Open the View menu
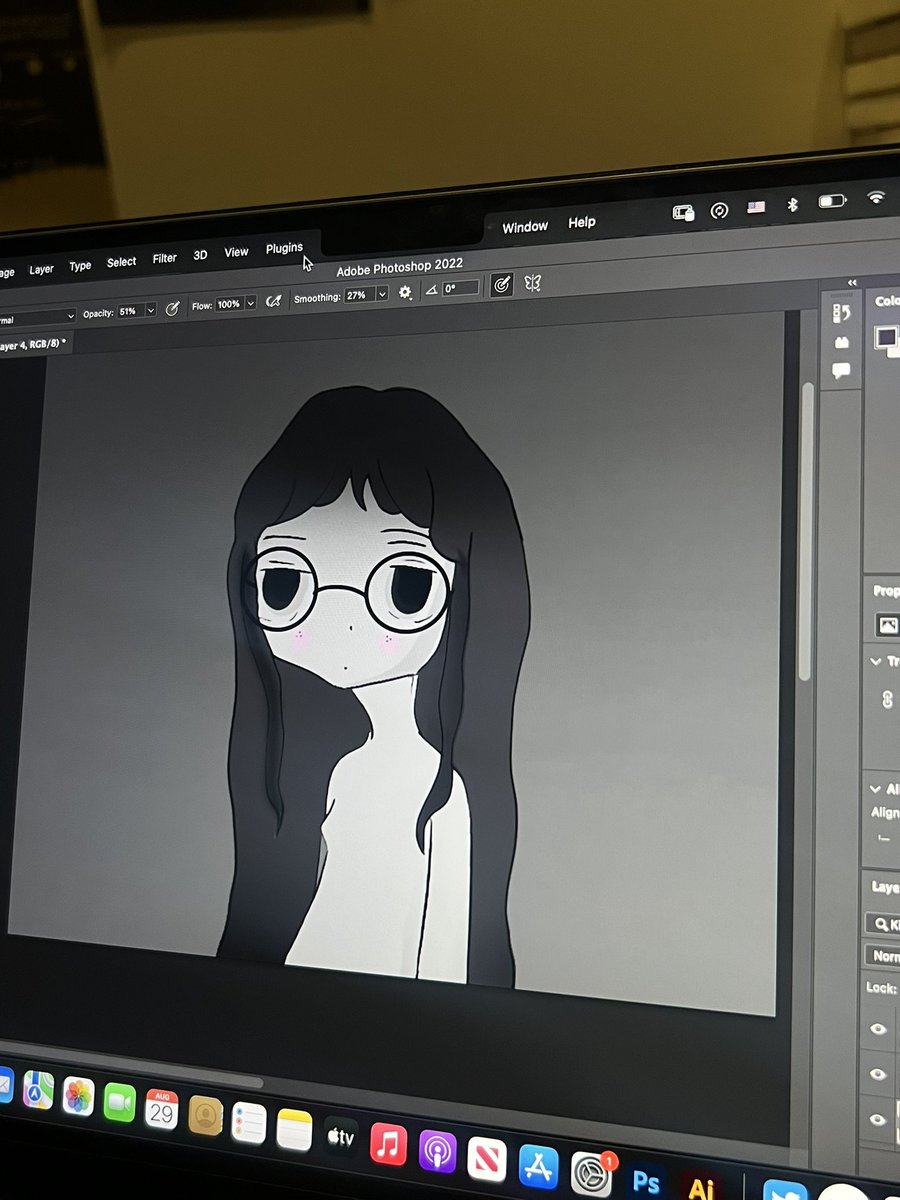This screenshot has height=1200, width=900. 236,252
